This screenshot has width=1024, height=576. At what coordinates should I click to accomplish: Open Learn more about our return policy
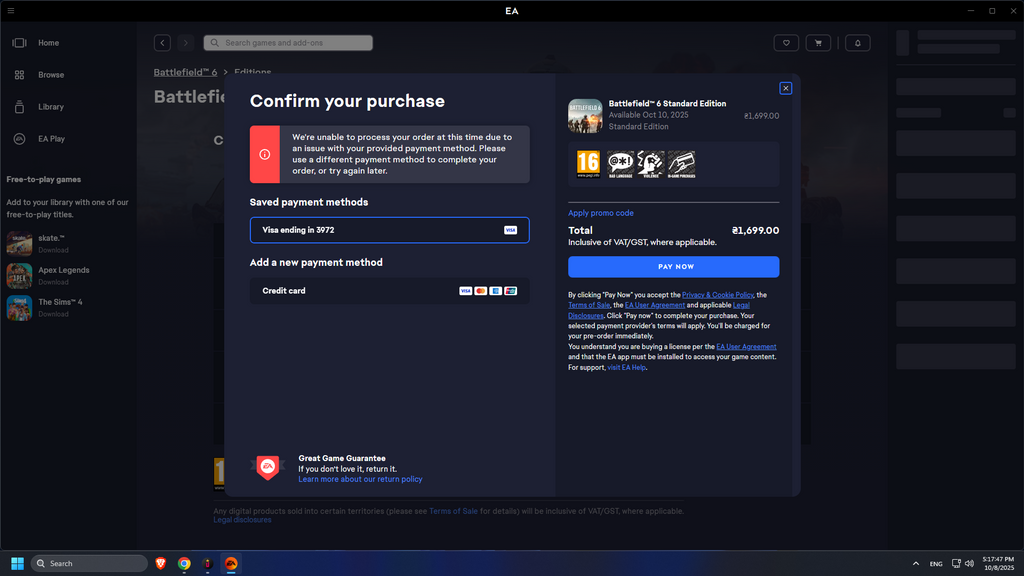pyautogui.click(x=360, y=479)
